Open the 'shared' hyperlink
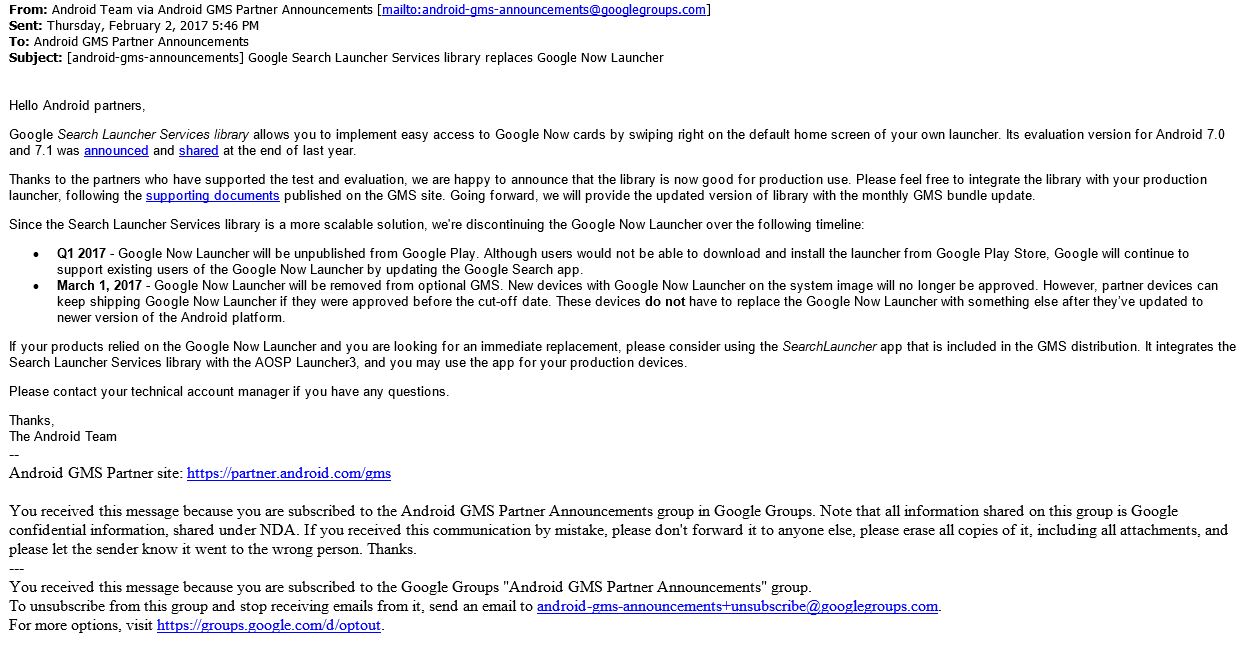The image size is (1248, 647). click(198, 151)
